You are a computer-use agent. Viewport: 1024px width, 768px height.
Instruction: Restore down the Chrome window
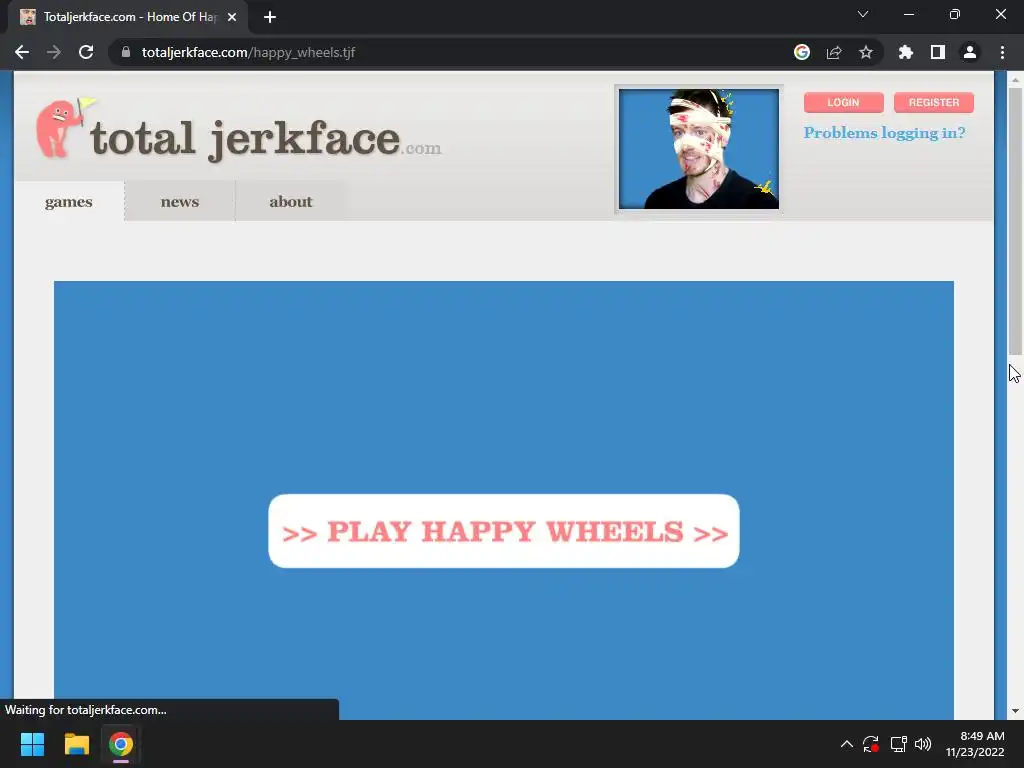point(955,14)
